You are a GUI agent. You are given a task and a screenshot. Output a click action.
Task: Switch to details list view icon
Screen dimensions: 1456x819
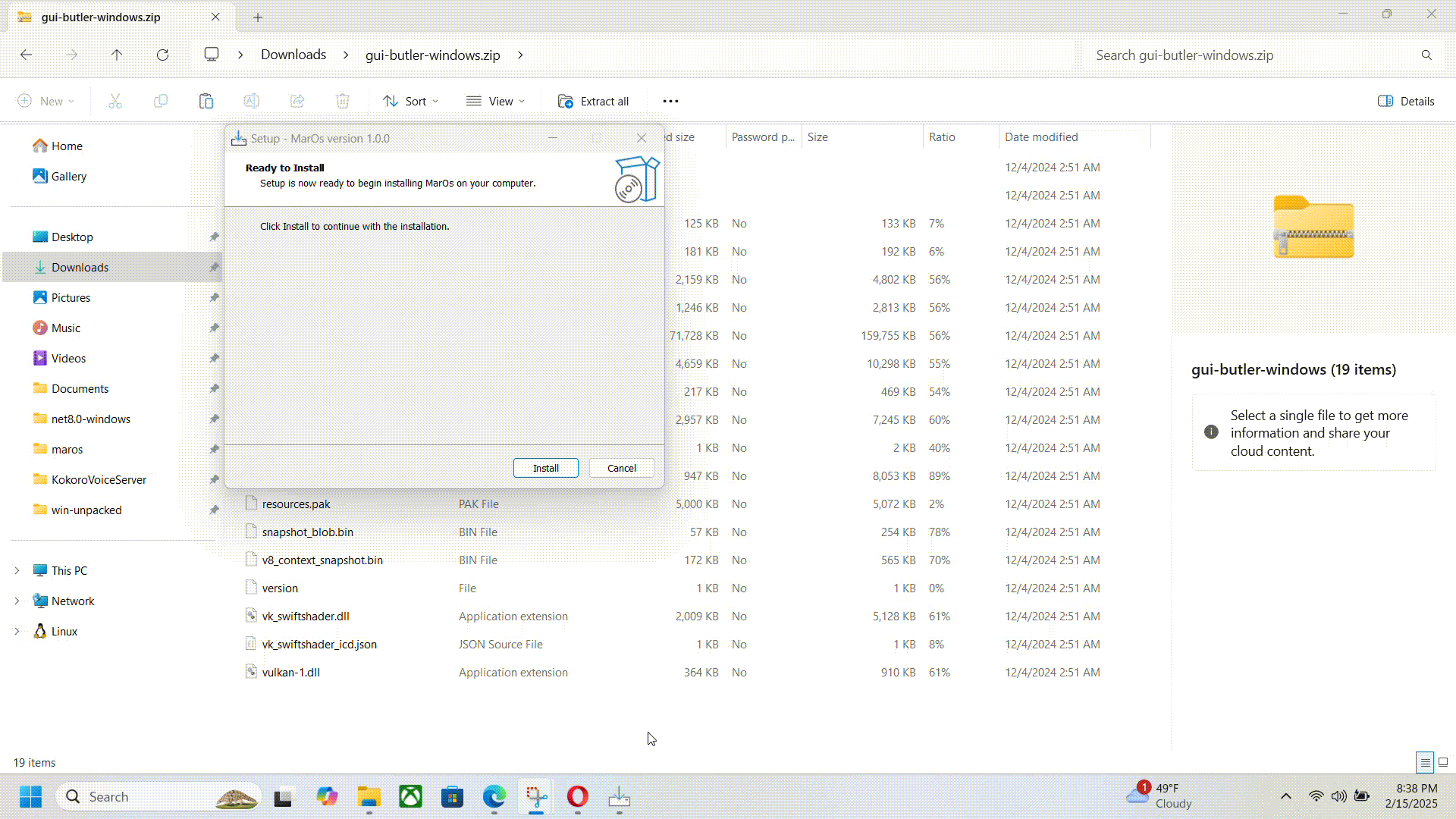tap(1425, 762)
